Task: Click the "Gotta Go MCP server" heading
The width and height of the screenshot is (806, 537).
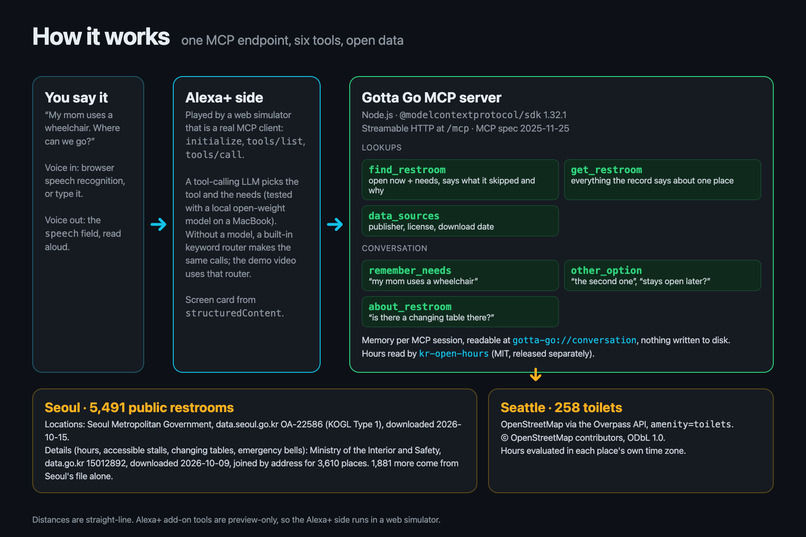Action: click(x=431, y=98)
